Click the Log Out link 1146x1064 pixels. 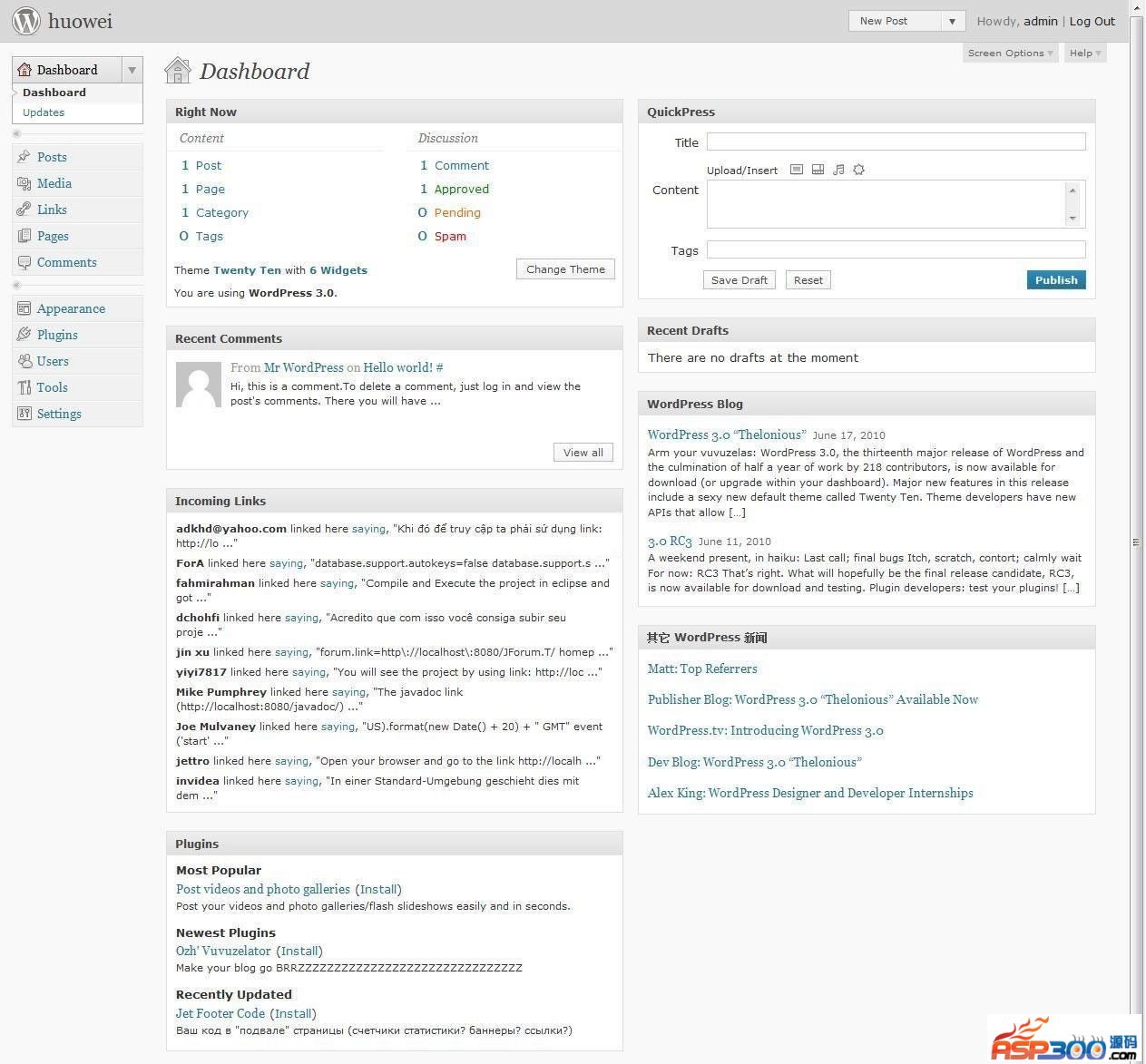(x=1092, y=21)
